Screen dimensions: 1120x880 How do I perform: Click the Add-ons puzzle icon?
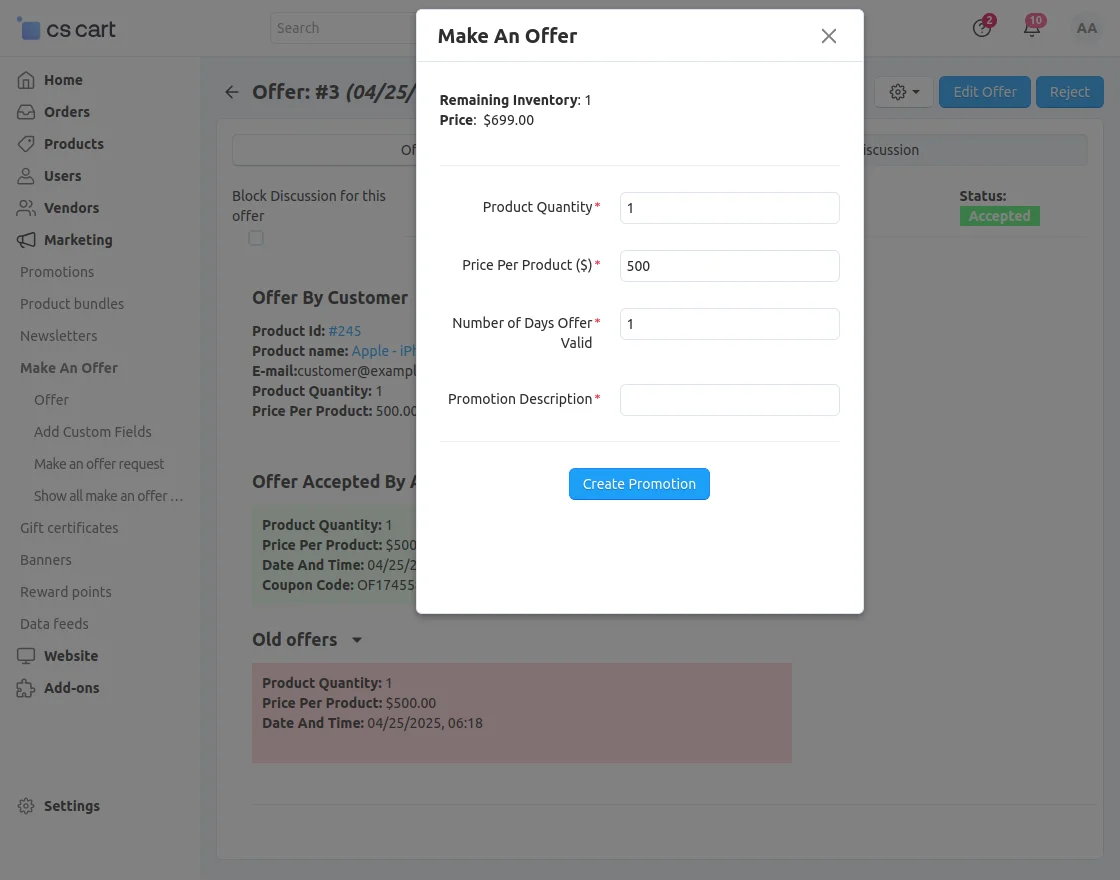coord(27,688)
